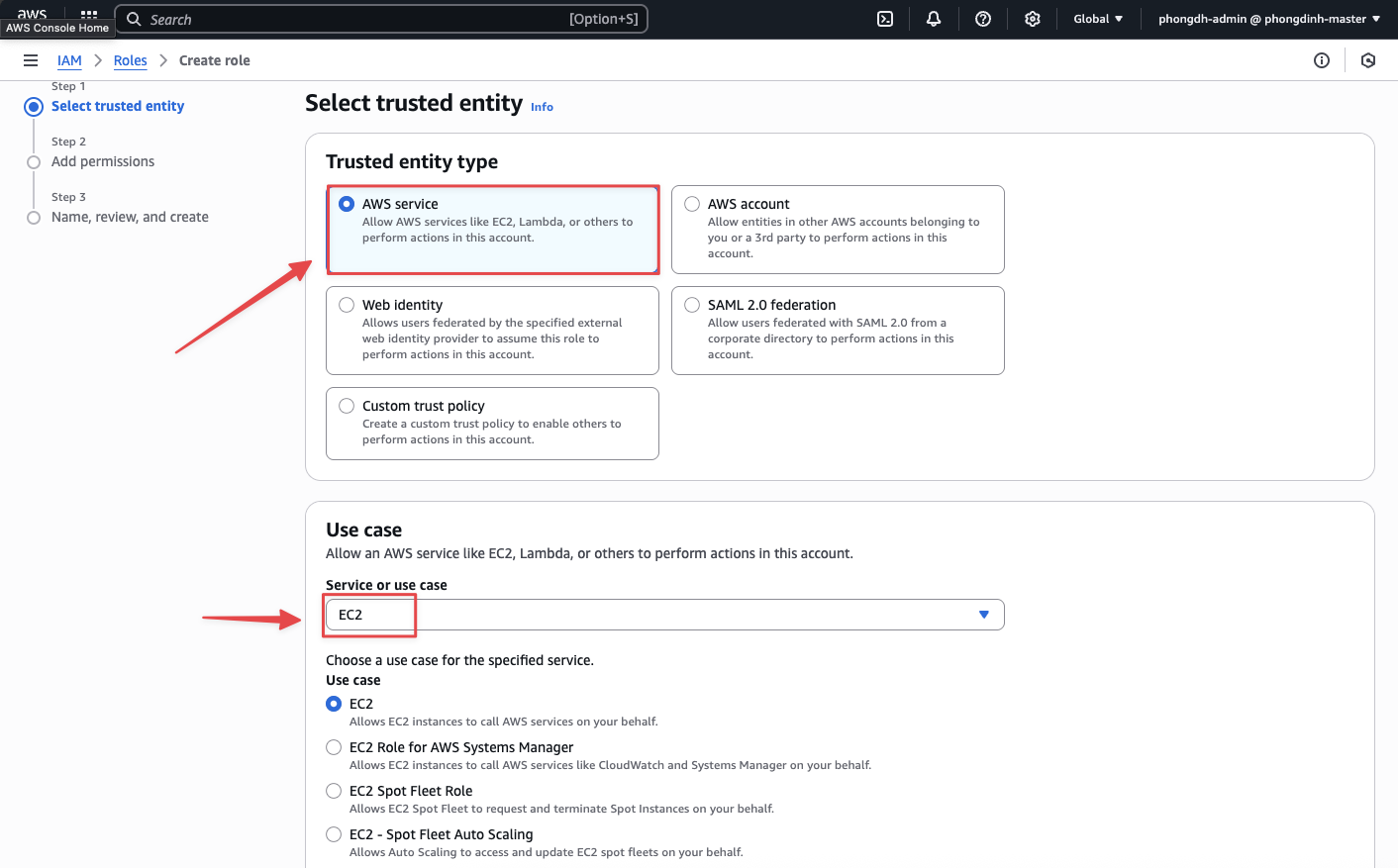
Task: Go to IAM breadcrumb link
Action: (x=69, y=60)
